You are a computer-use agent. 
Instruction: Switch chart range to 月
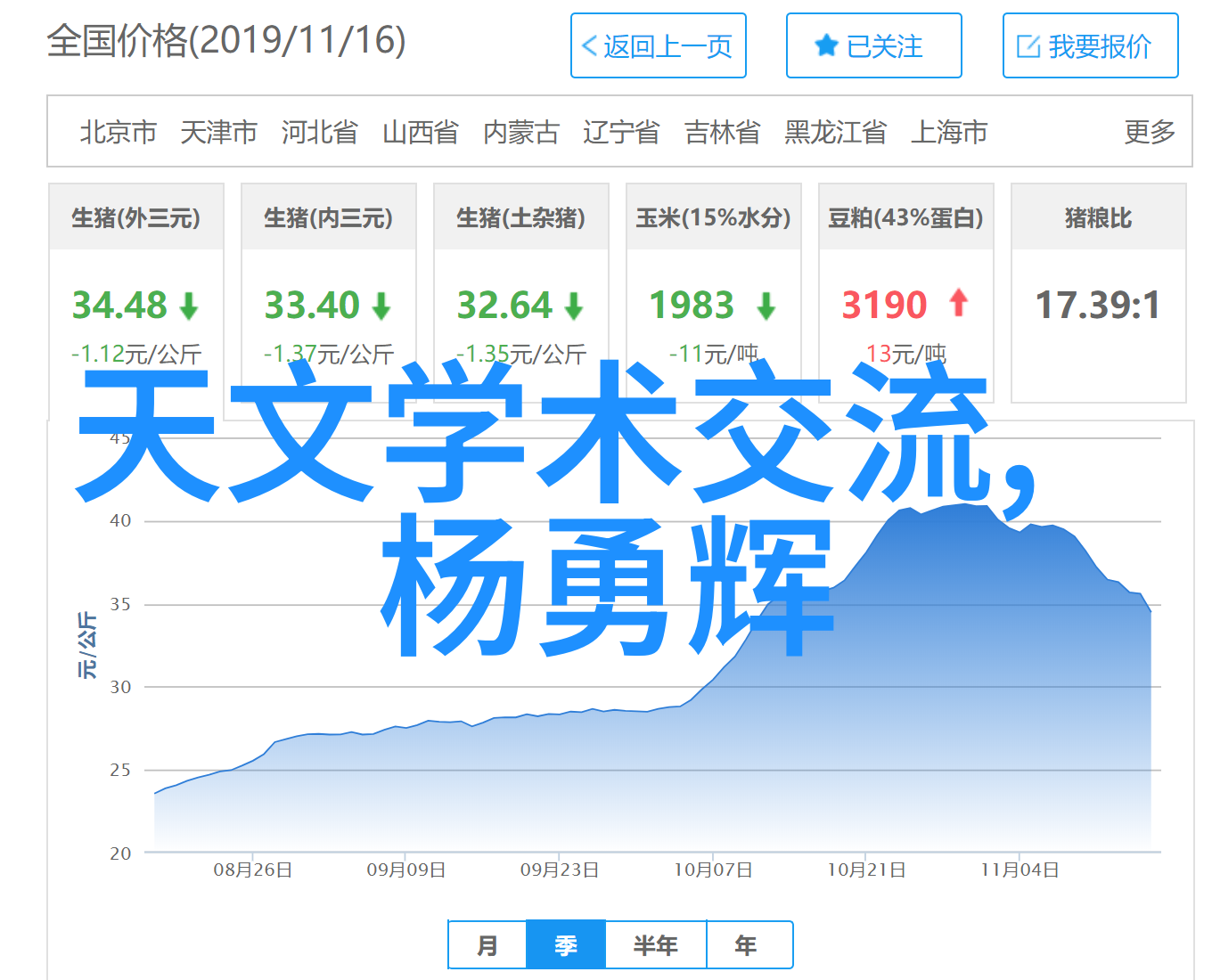pyautogui.click(x=487, y=945)
